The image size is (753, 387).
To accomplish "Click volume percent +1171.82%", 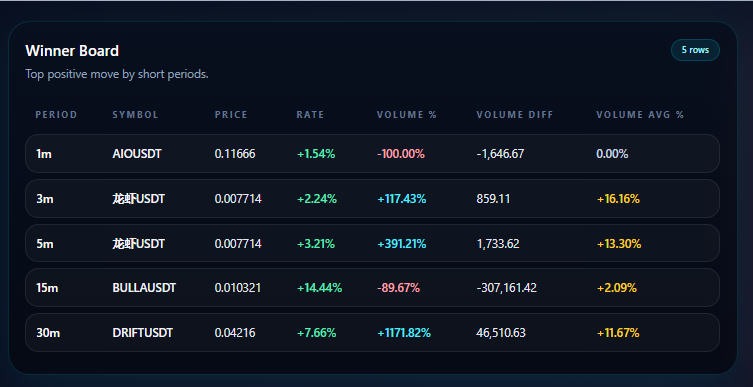I will [404, 333].
